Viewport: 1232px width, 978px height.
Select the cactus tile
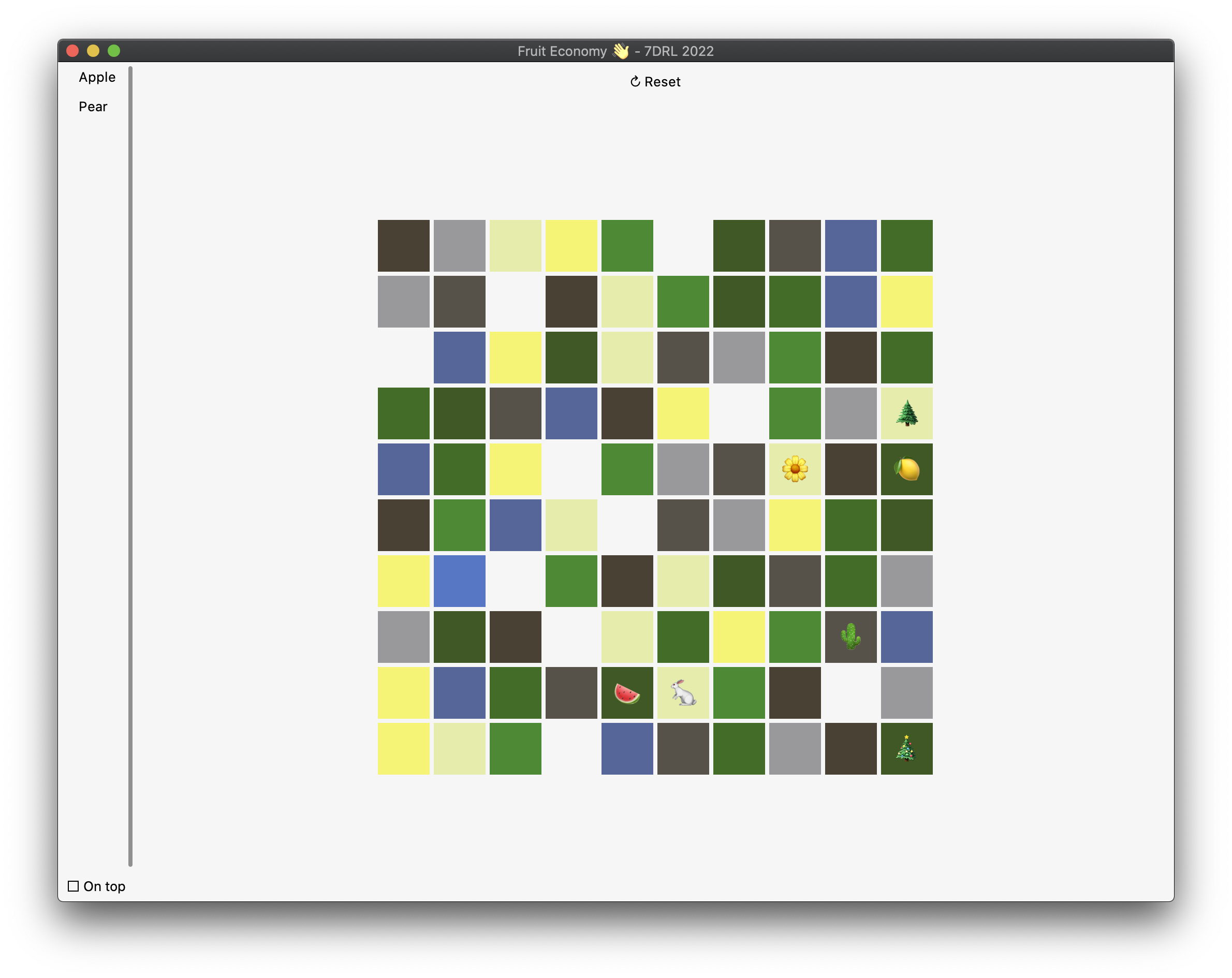pos(850,636)
